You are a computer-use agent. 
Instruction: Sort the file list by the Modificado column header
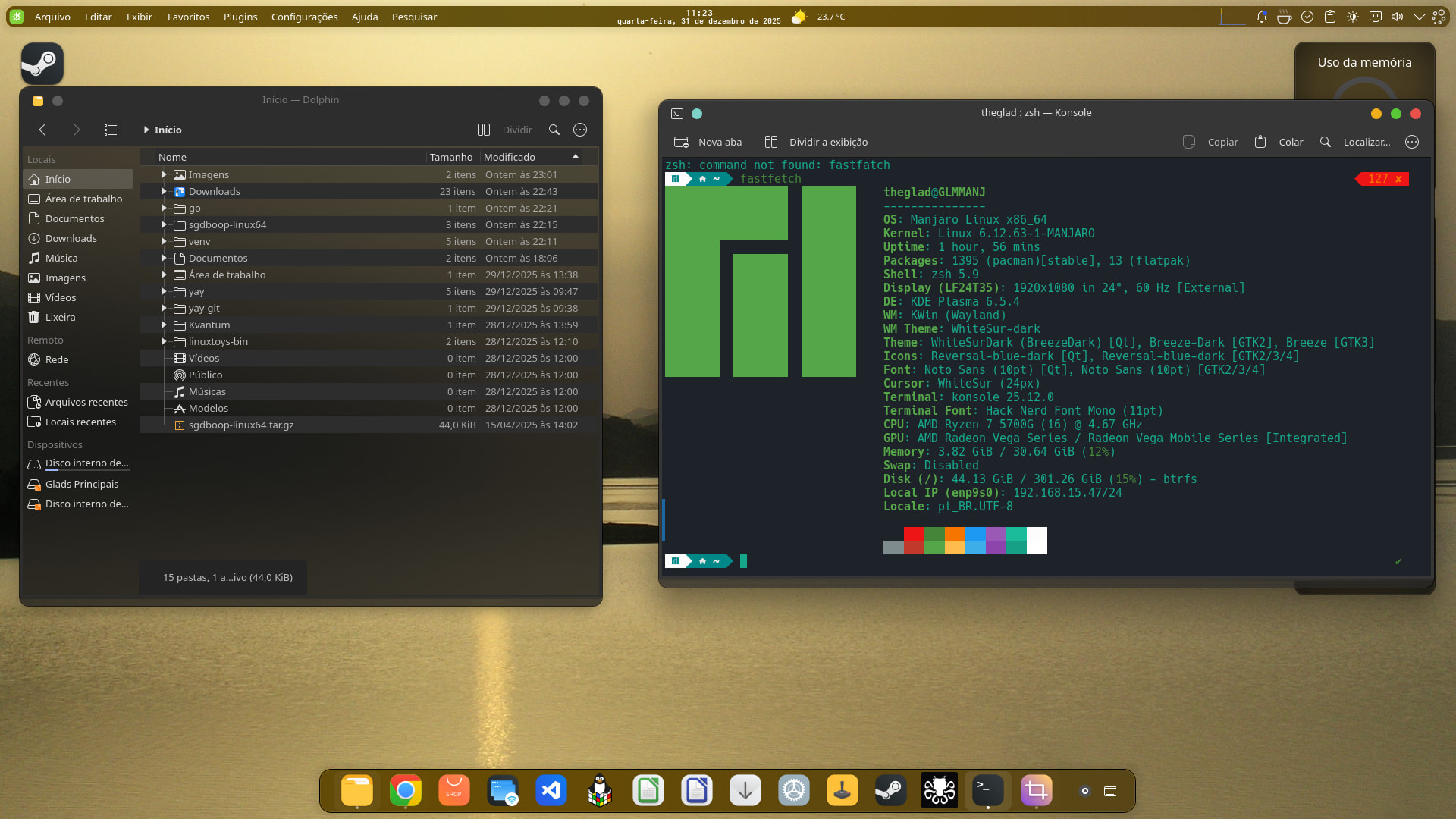point(510,157)
